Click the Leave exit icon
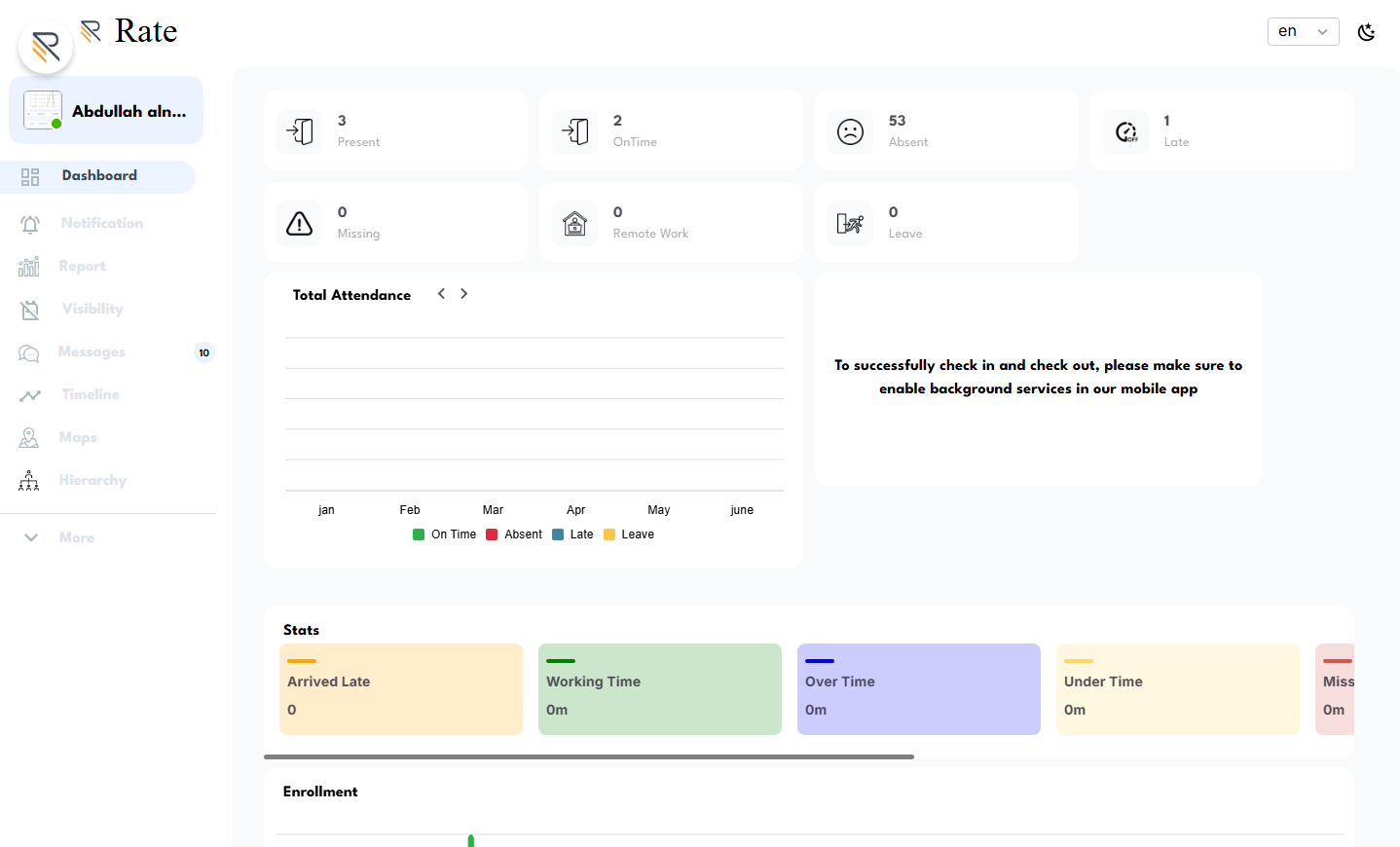1400x847 pixels. (851, 223)
